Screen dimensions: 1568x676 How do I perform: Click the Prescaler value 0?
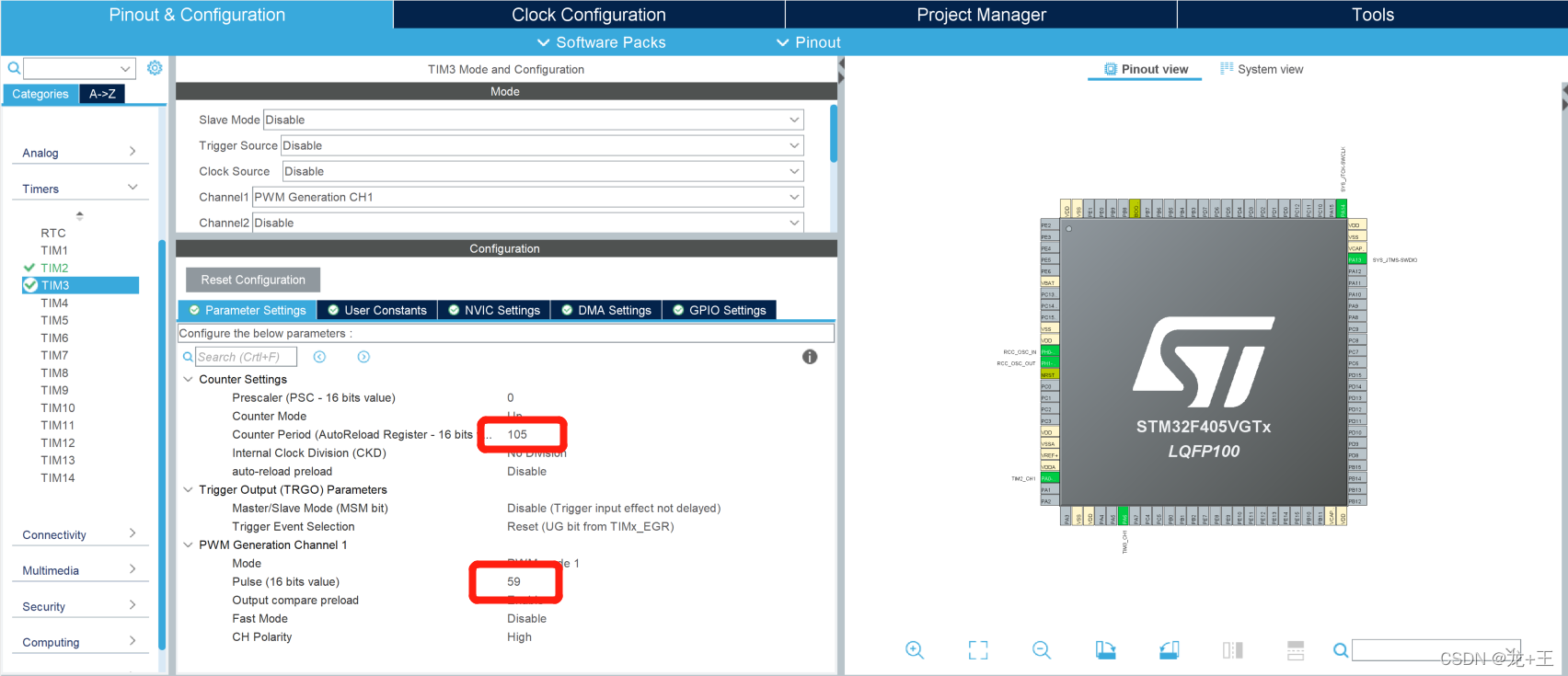tap(511, 397)
